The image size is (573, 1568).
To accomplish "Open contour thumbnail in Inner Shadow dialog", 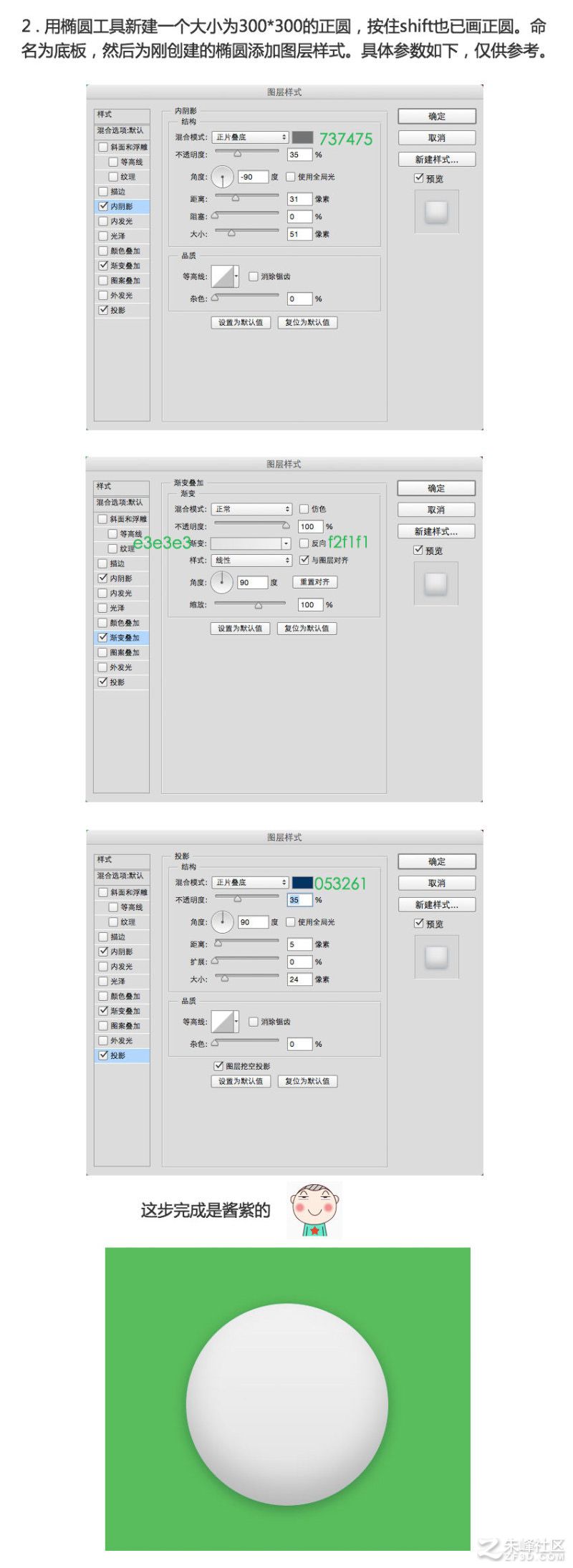I will click(x=222, y=276).
